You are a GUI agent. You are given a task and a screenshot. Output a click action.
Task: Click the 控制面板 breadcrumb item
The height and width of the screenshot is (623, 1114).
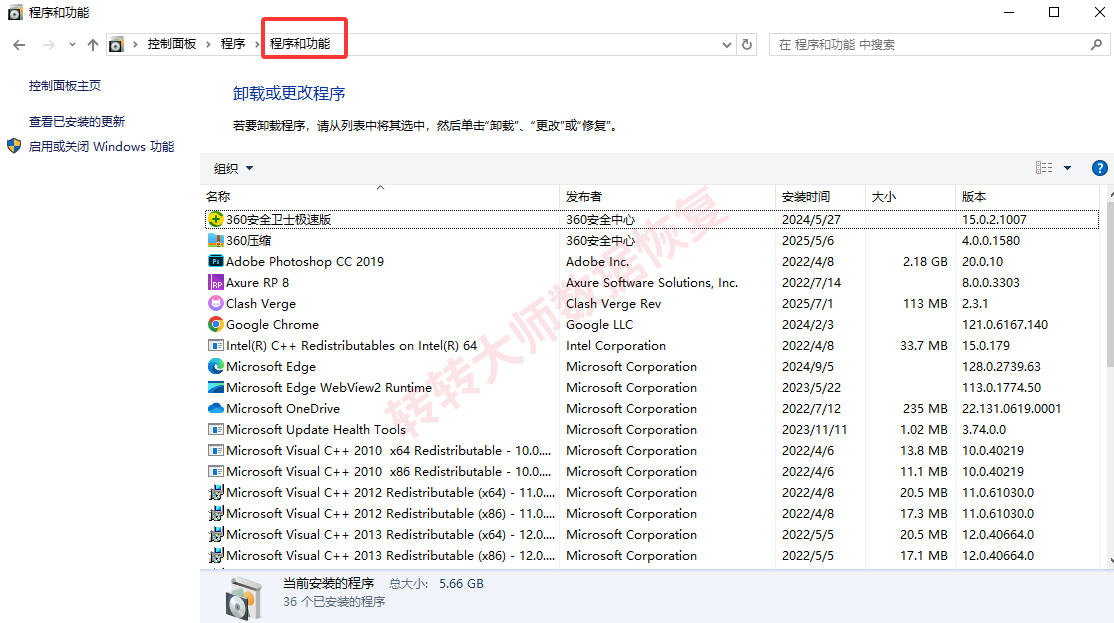[172, 44]
